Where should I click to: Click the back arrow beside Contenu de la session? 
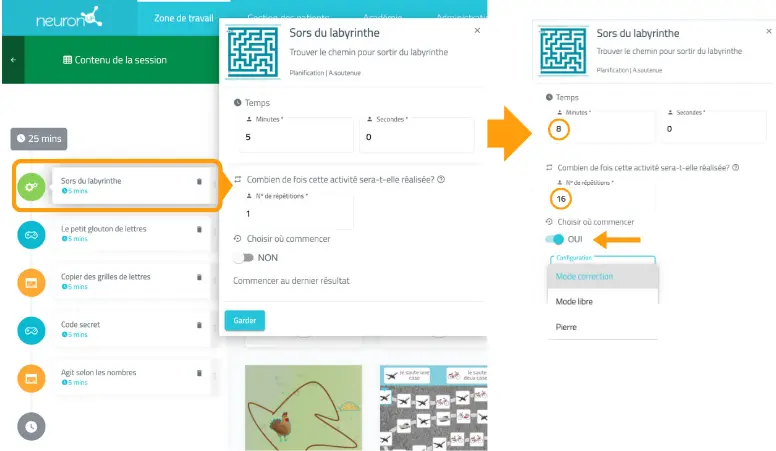(x=13, y=60)
